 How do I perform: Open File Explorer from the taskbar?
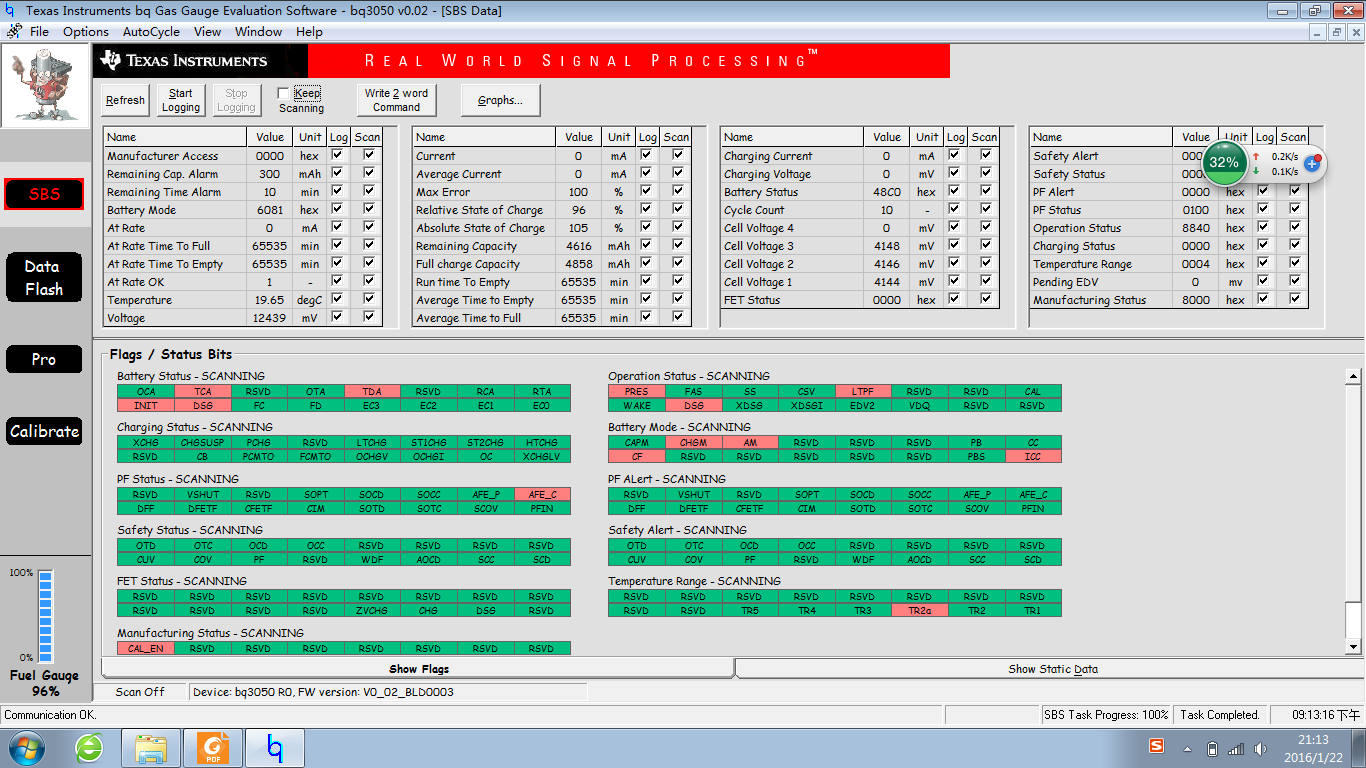click(x=151, y=748)
